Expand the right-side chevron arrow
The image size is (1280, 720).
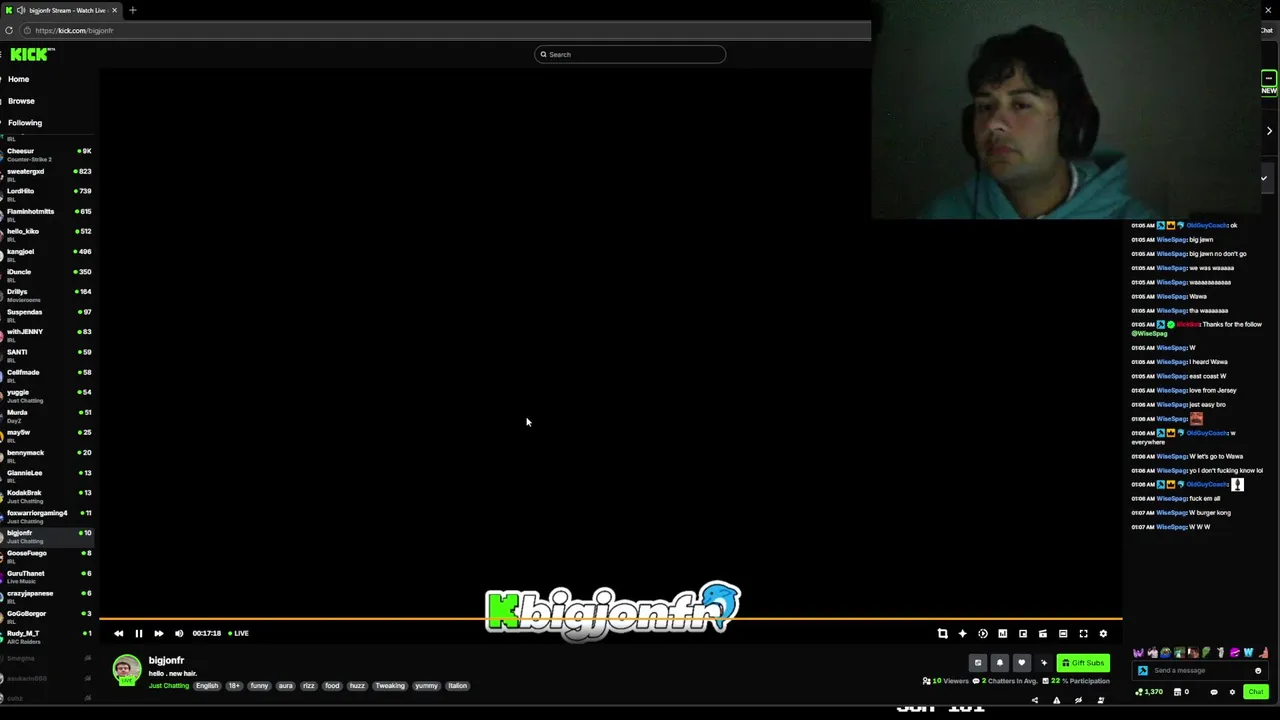[1269, 131]
